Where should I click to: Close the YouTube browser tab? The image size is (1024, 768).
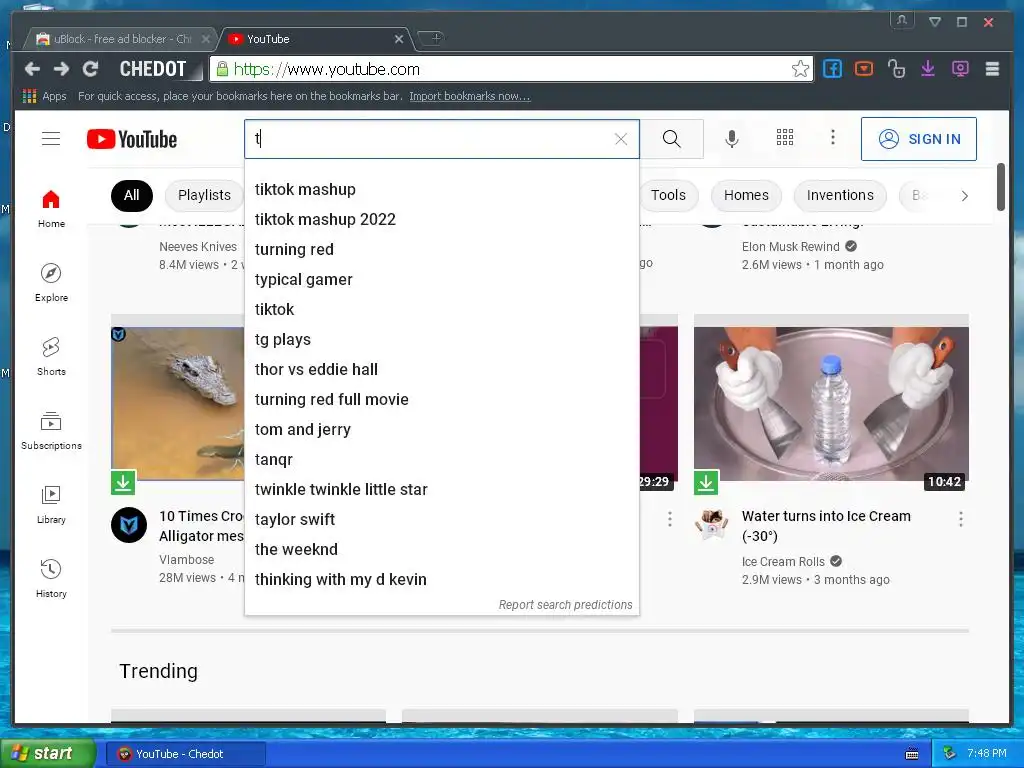tap(399, 39)
